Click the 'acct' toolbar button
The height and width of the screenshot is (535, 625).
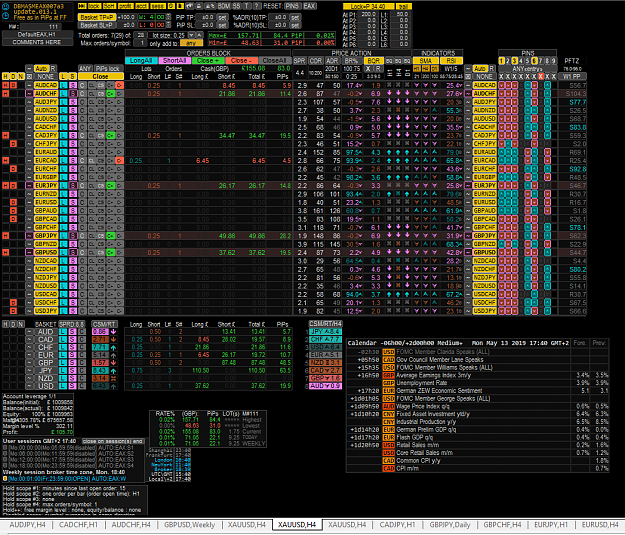coord(141,6)
